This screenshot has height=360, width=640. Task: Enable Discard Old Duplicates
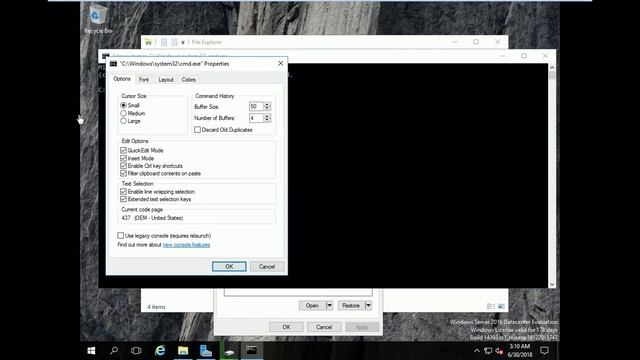198,129
